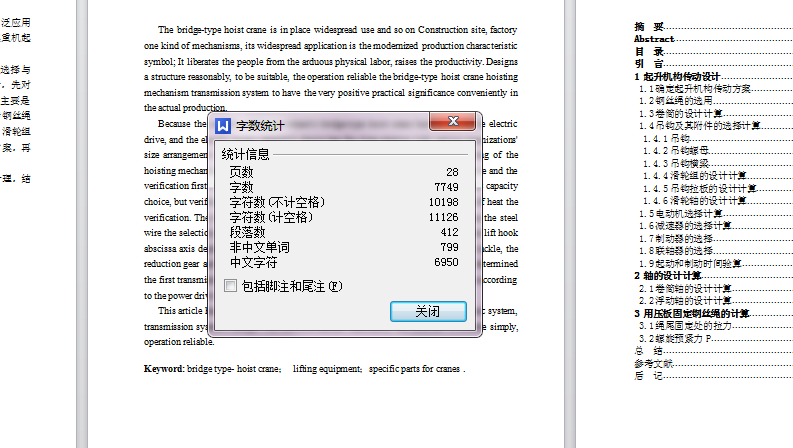Click the 统计信息 group label

tap(245, 154)
